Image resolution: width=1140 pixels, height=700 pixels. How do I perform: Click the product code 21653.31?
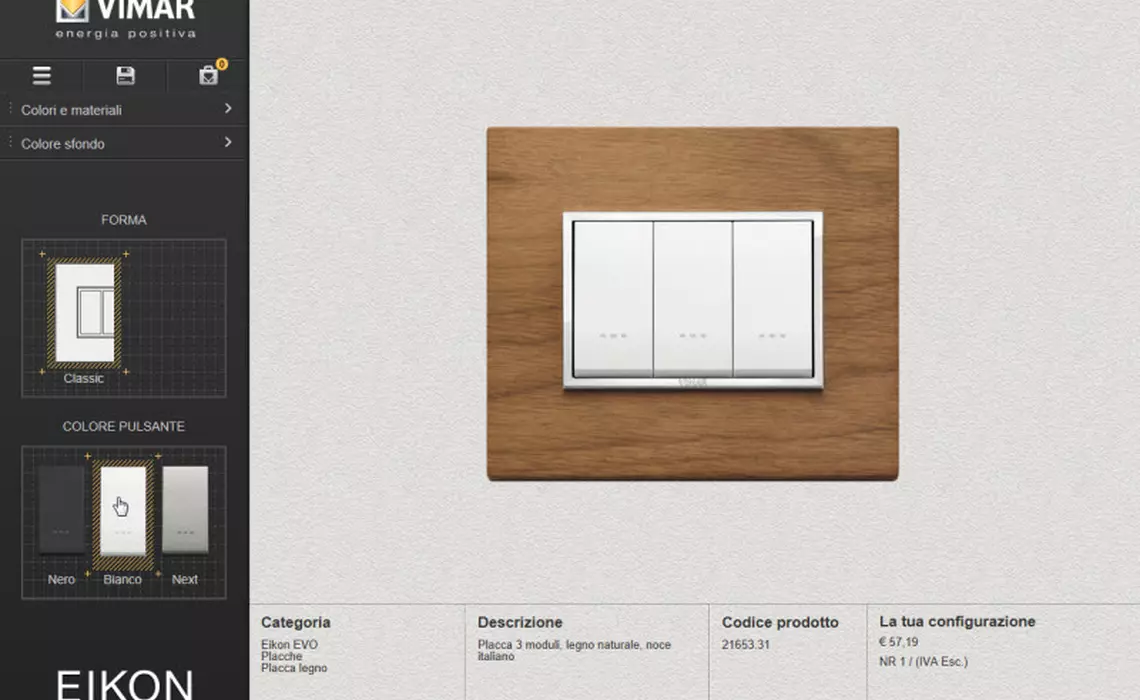pyautogui.click(x=745, y=645)
